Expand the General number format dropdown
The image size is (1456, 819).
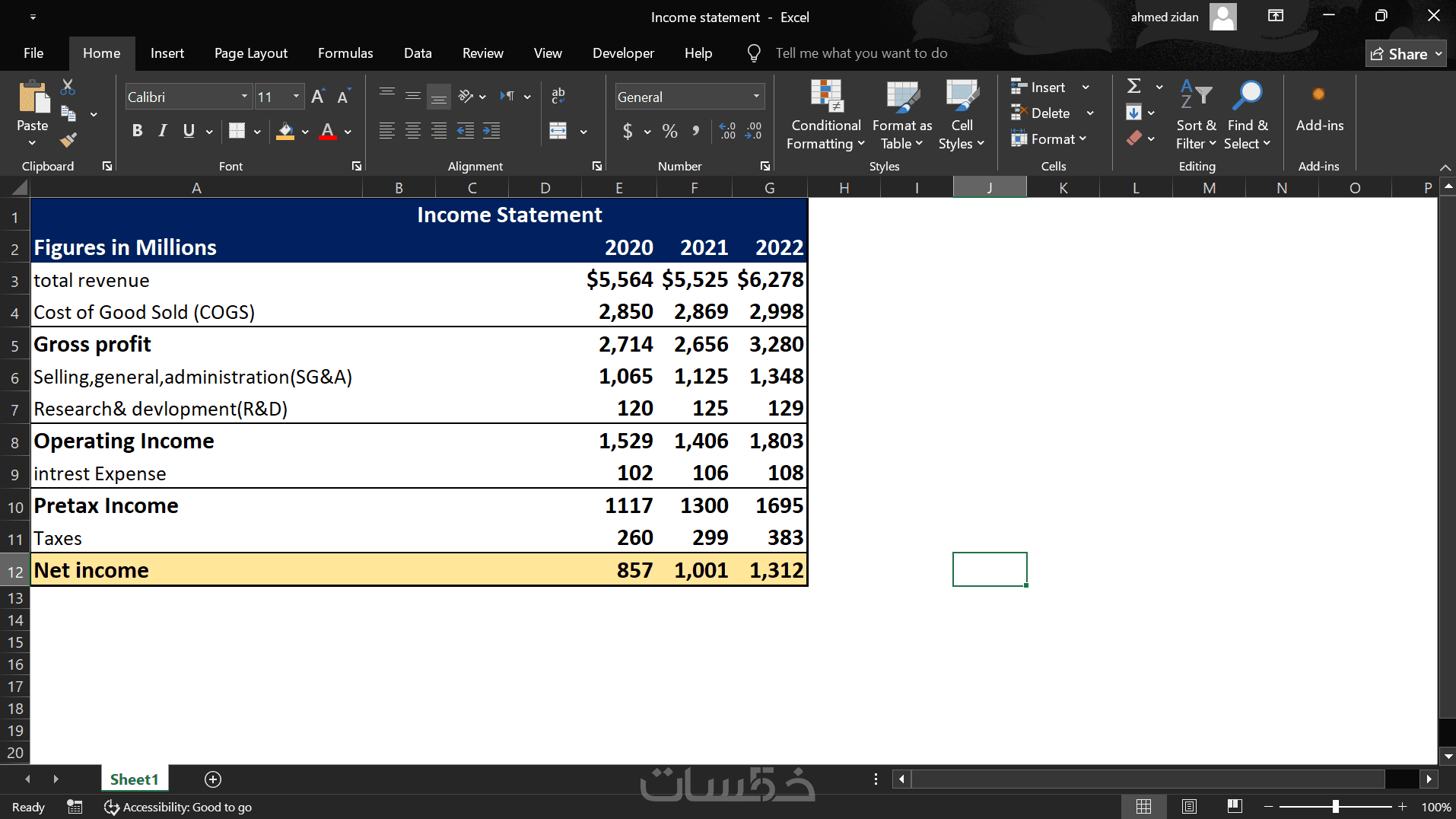coord(756,97)
